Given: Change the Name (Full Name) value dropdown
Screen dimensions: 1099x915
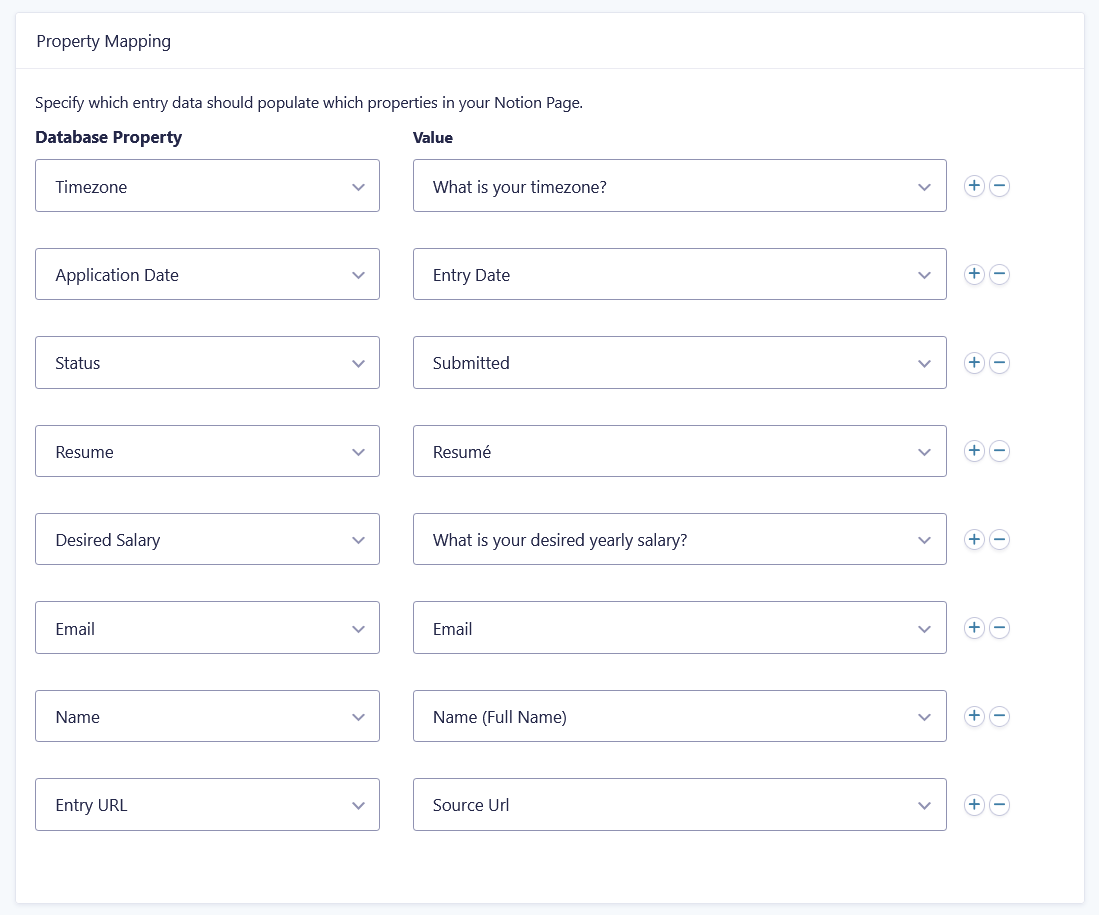Looking at the screenshot, I should pyautogui.click(x=680, y=716).
